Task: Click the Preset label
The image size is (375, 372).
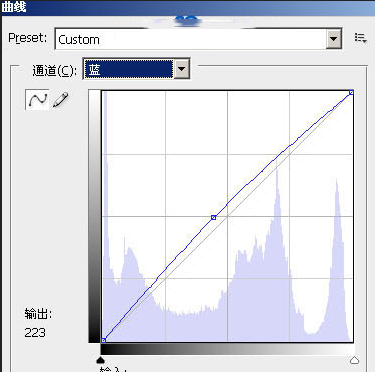Action: [27, 38]
